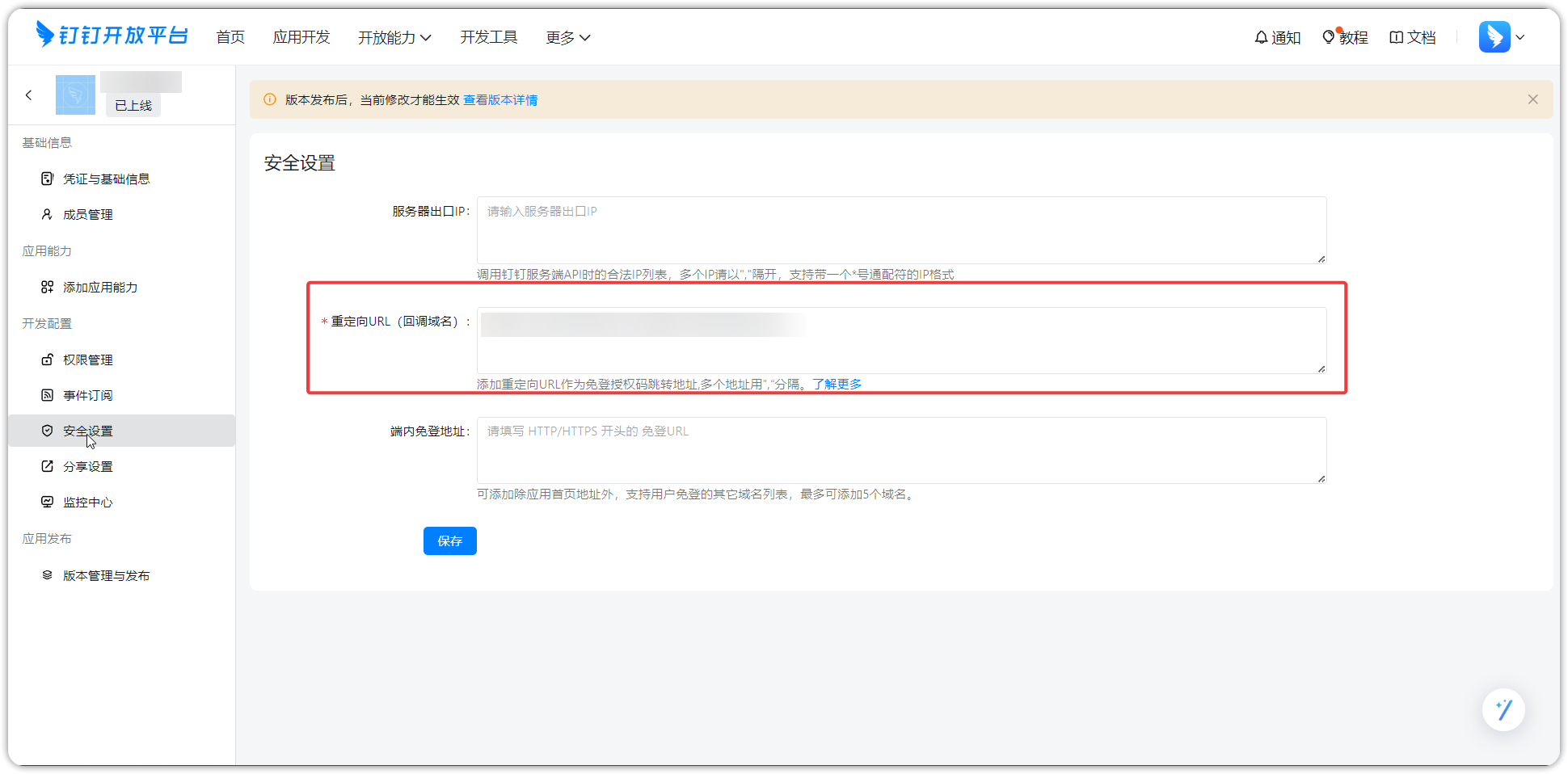Image resolution: width=1568 pixels, height=774 pixels.
Task: Click the 事件订阅 feed icon
Action: [47, 395]
